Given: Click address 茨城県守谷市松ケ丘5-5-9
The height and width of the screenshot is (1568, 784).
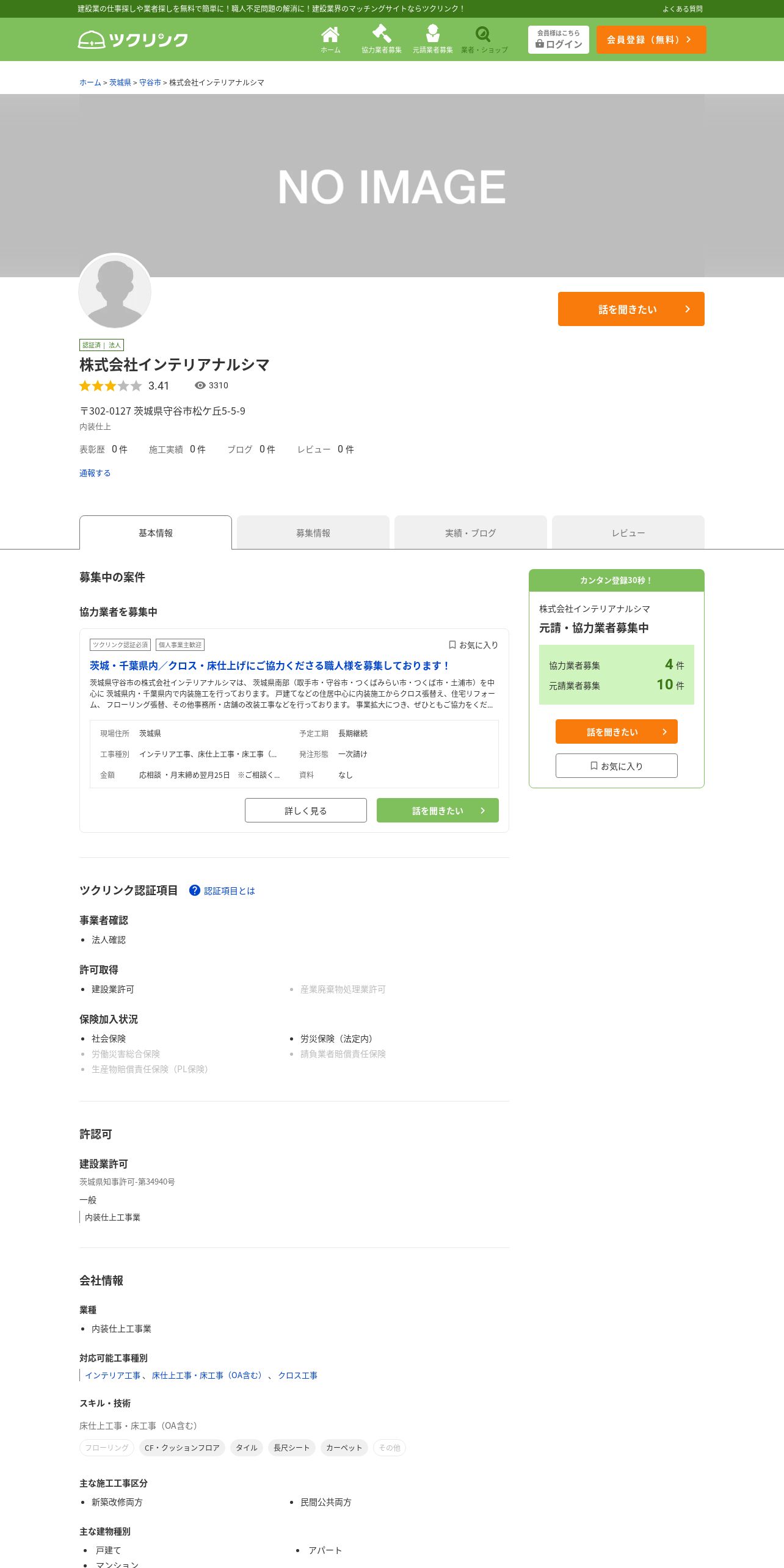Looking at the screenshot, I should pyautogui.click(x=190, y=411).
